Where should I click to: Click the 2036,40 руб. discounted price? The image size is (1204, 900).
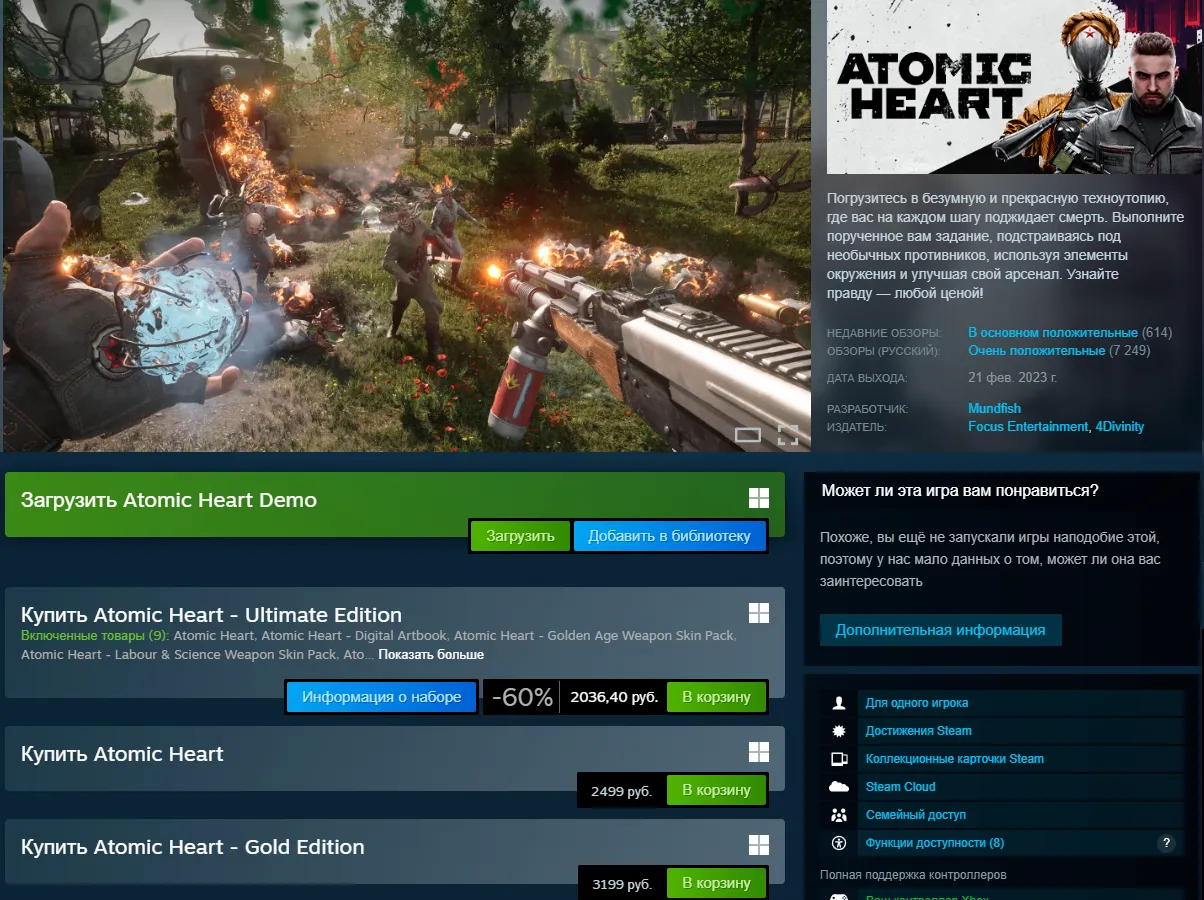click(614, 697)
